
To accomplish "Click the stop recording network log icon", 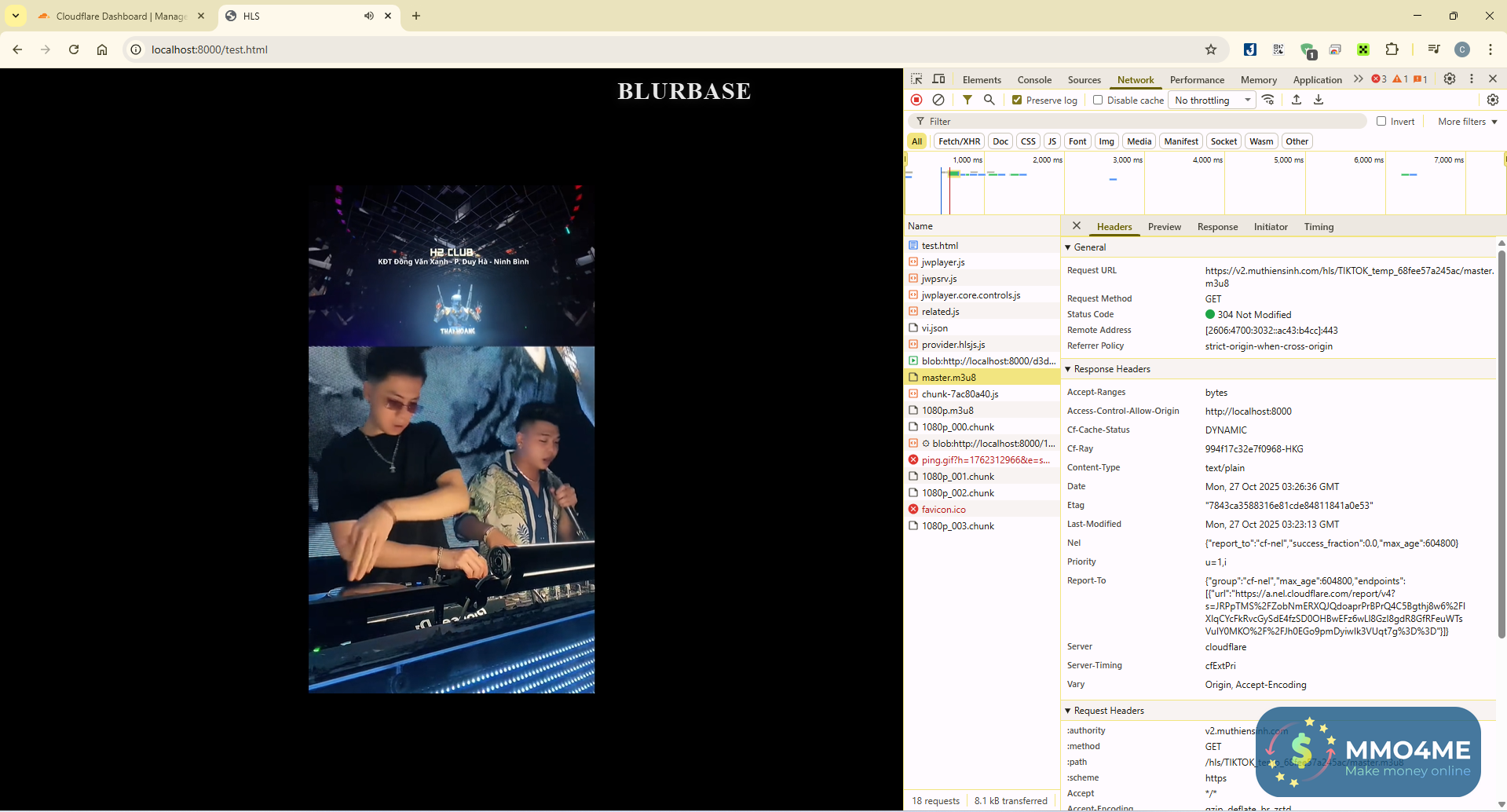I will point(916,100).
